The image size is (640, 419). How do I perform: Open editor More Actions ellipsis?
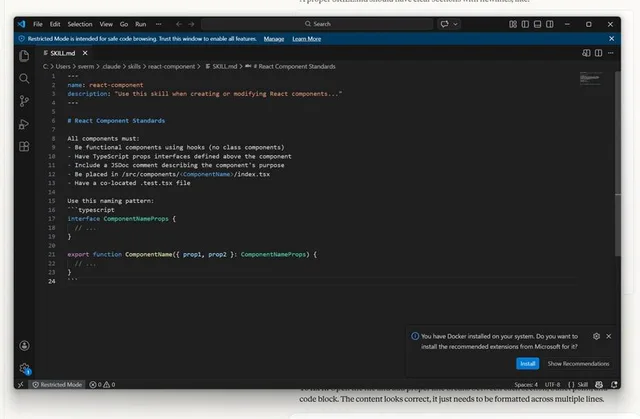click(611, 53)
